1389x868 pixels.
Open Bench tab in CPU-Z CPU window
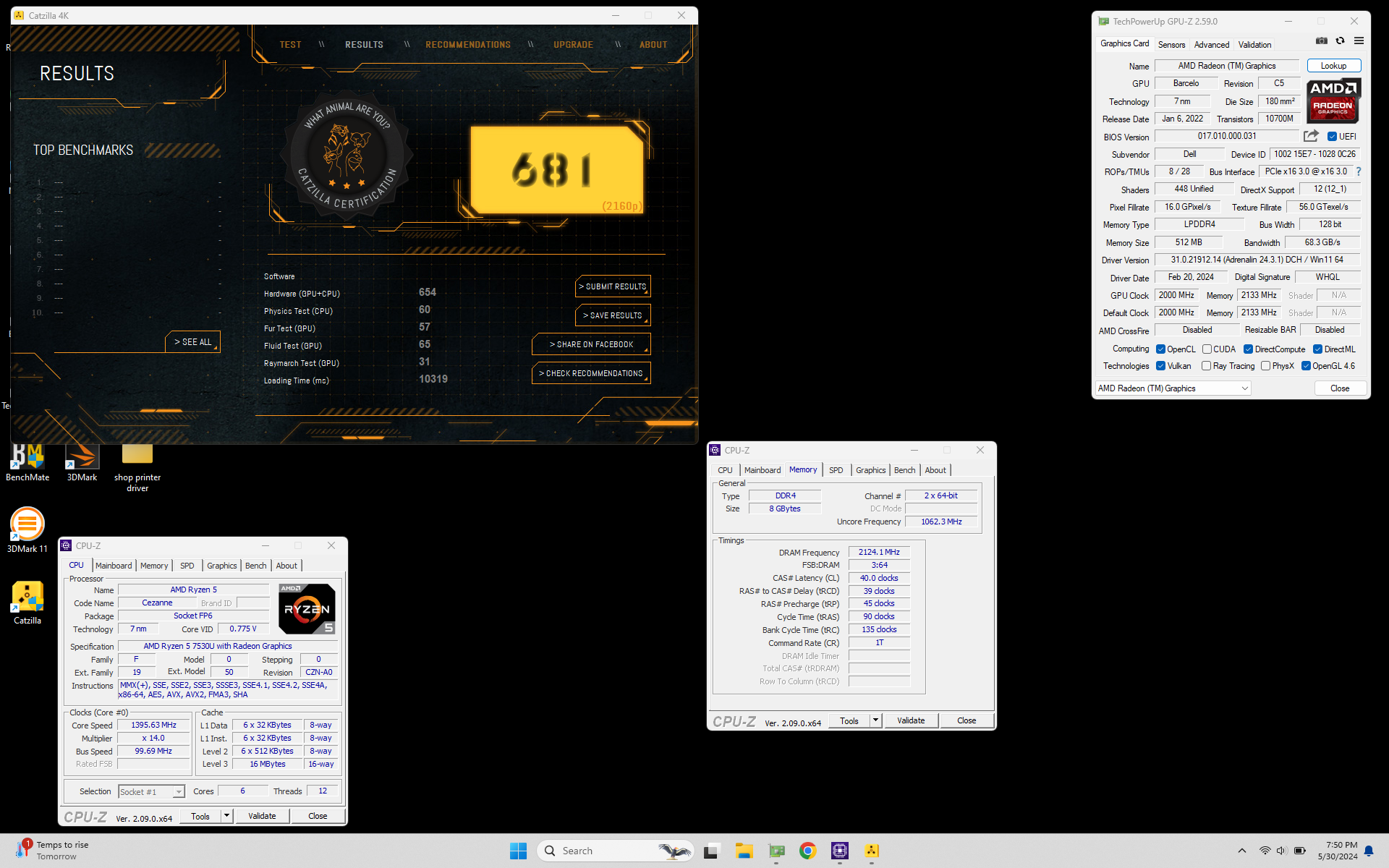point(255,566)
